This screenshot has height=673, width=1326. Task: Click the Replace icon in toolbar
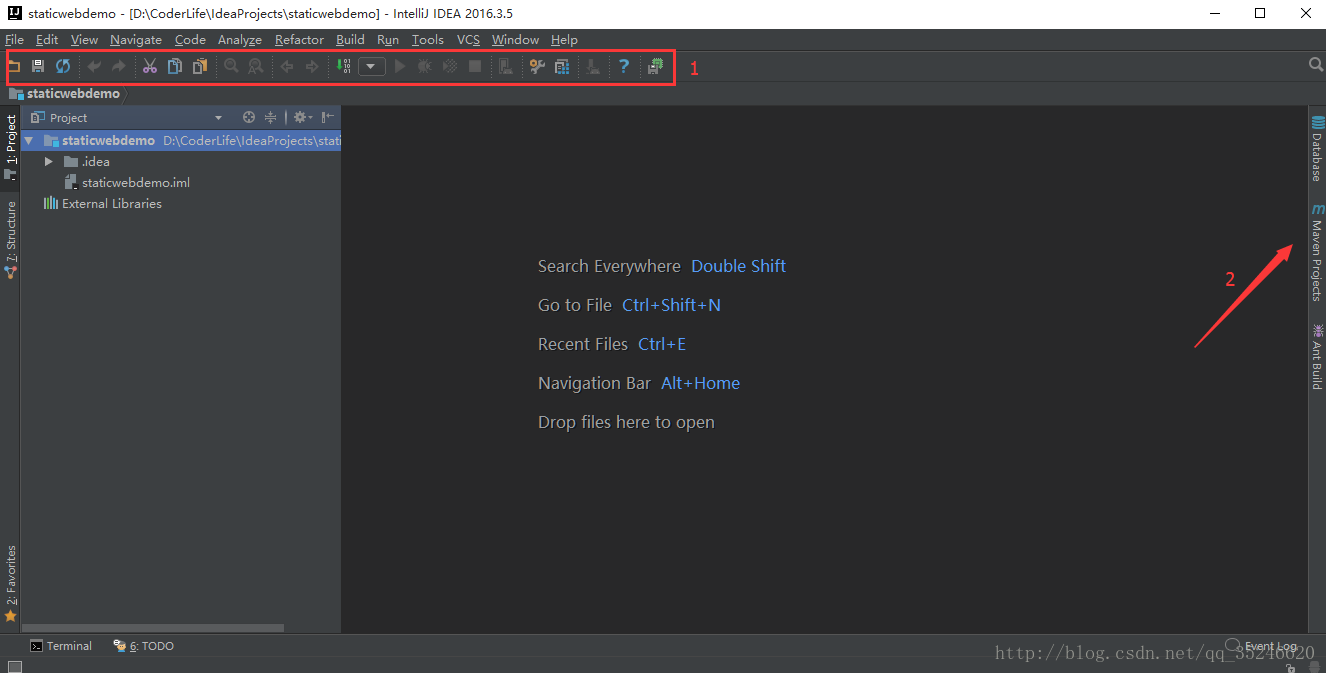[256, 66]
